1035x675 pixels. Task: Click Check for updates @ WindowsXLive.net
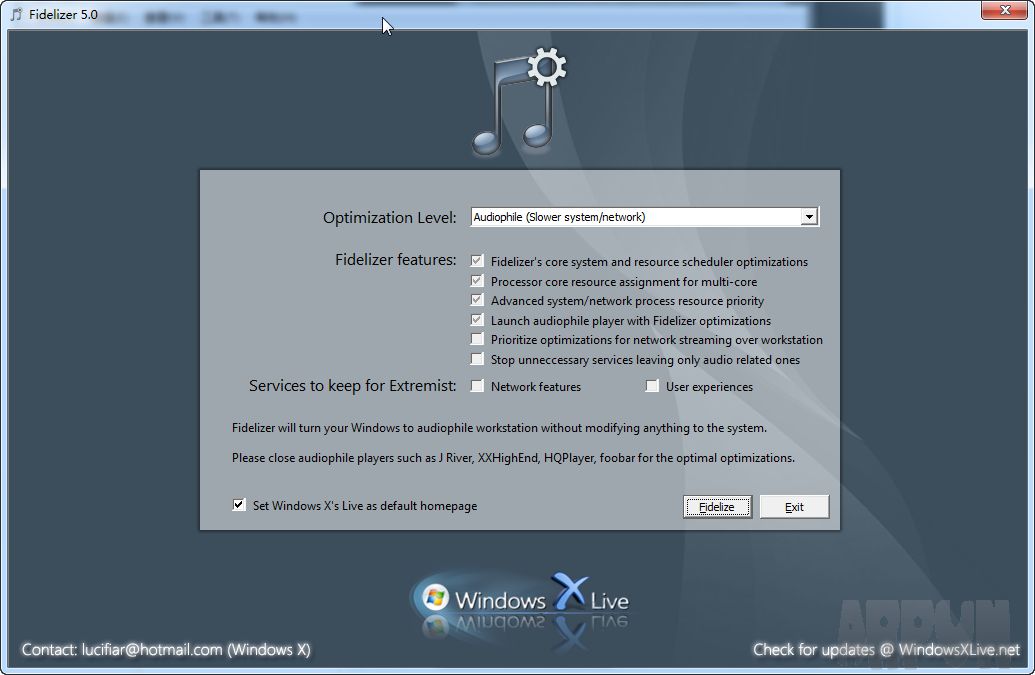(886, 649)
